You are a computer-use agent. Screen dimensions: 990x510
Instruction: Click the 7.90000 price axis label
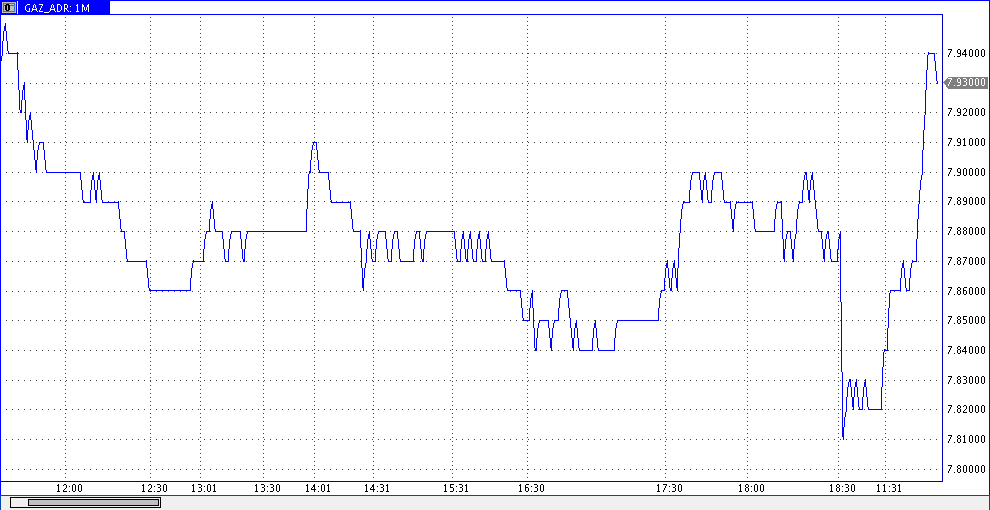967,172
